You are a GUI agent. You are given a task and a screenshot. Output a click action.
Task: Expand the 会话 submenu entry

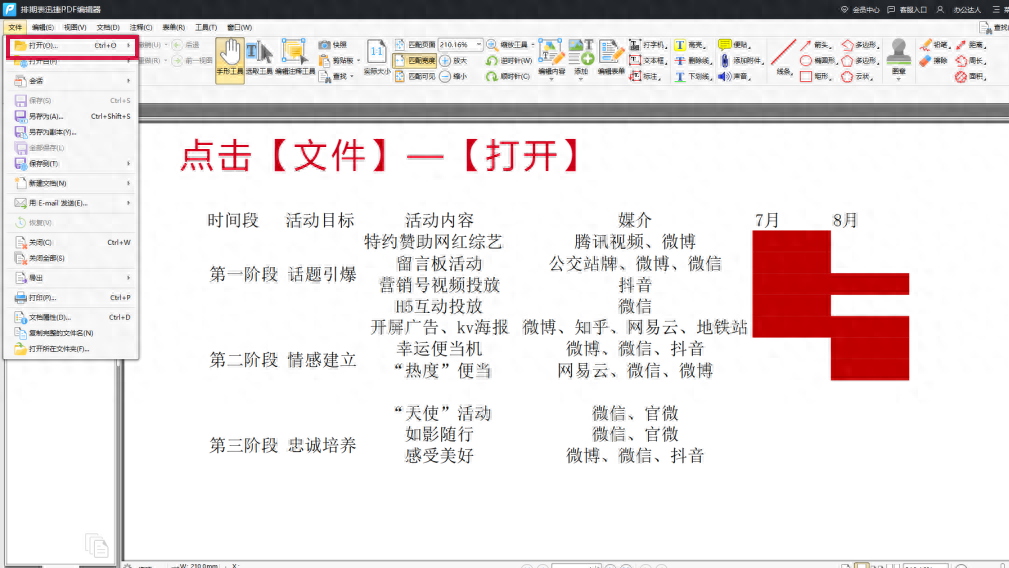pos(71,81)
